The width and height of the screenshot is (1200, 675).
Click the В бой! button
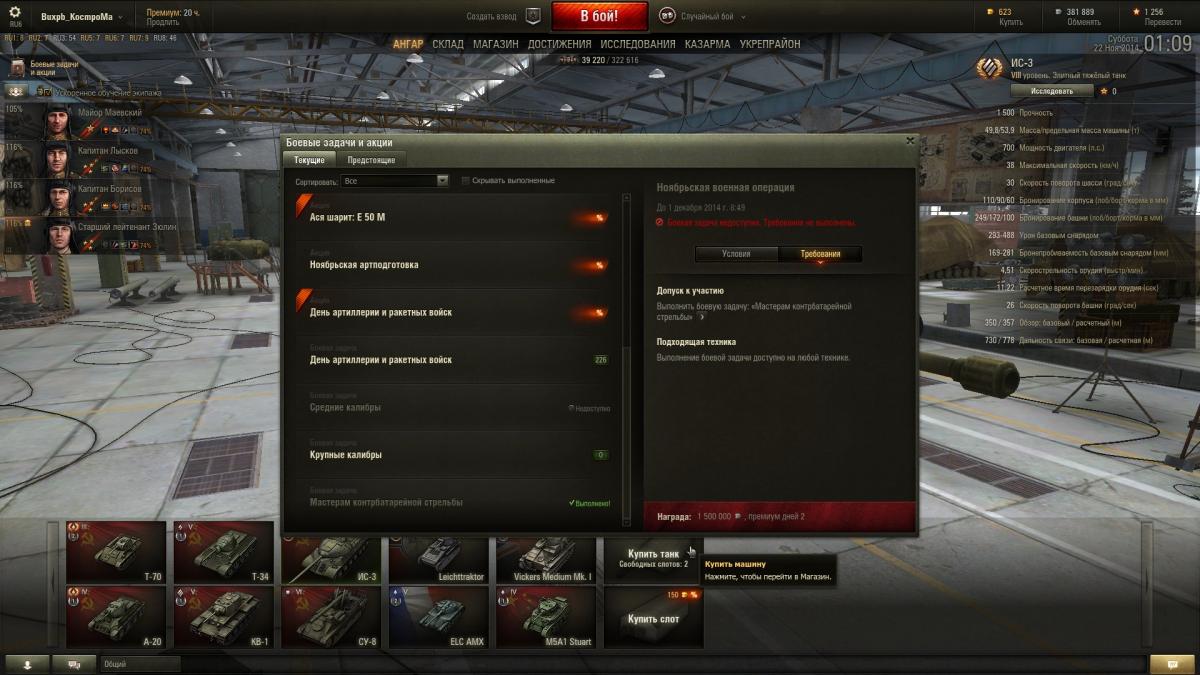(x=600, y=16)
